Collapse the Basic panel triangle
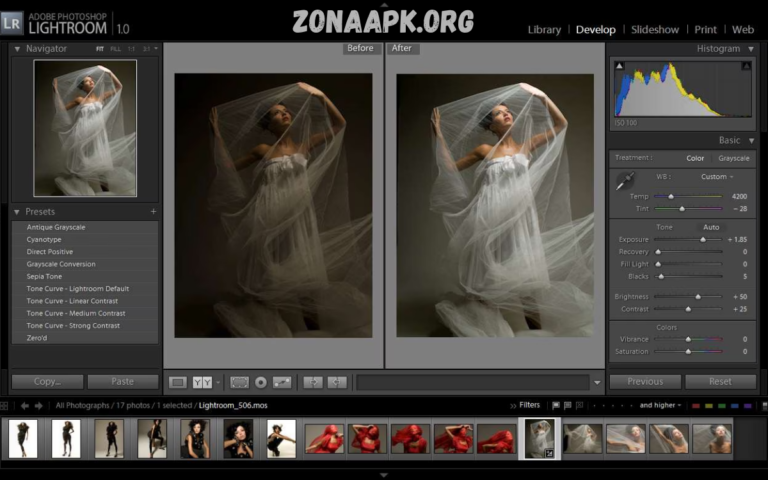 (x=751, y=141)
